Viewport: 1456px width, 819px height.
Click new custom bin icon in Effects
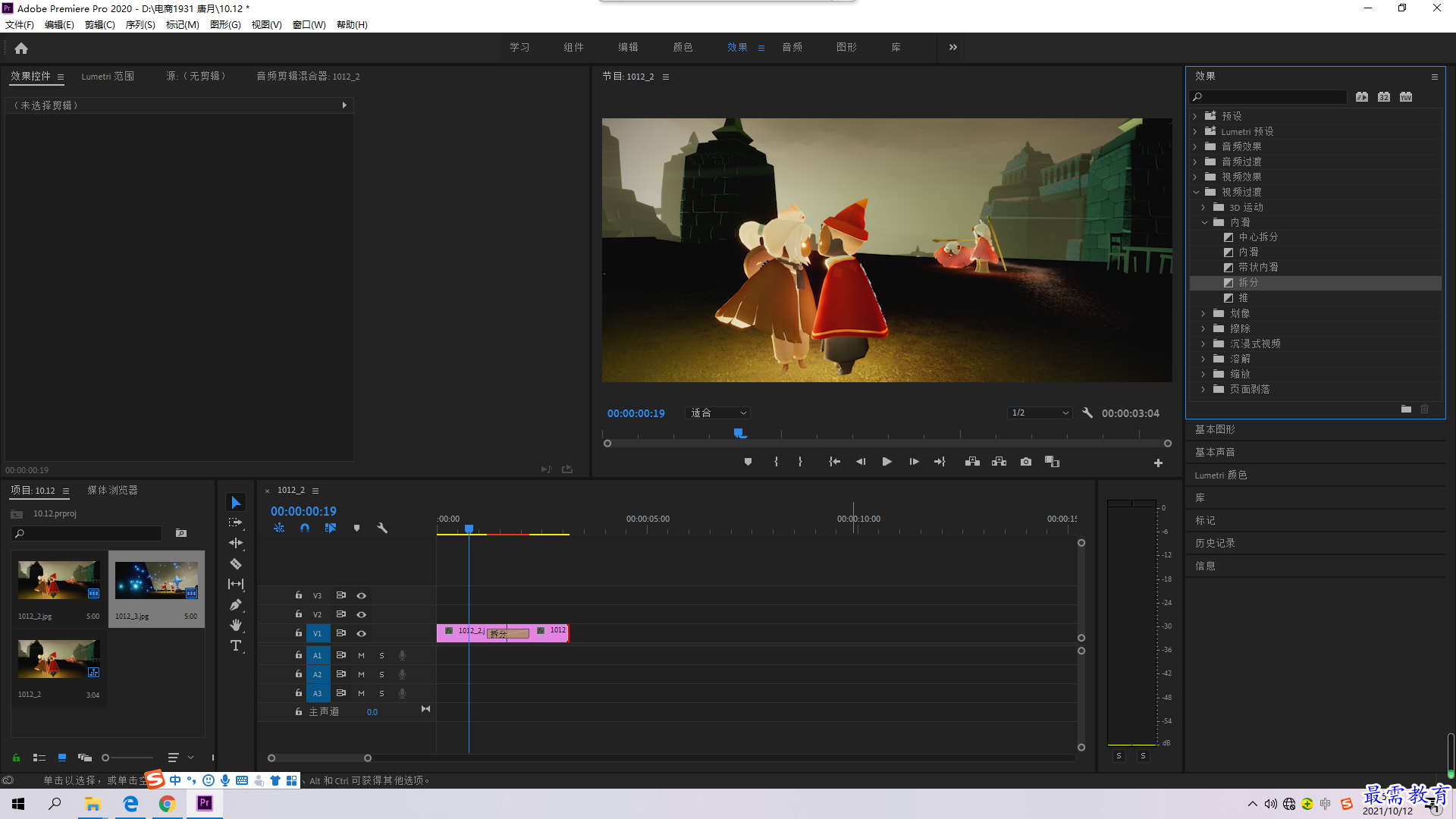pos(1406,409)
